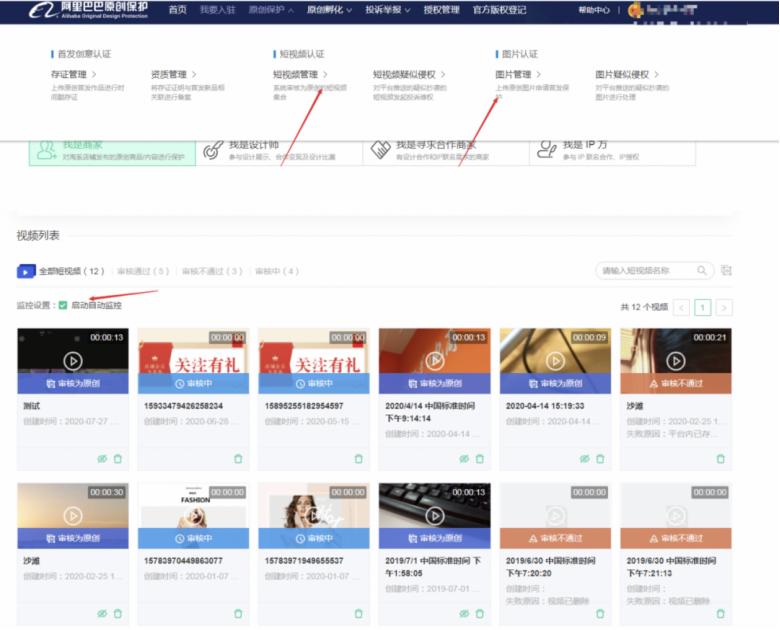Delete the rejected 沙滩 video in first row
The height and width of the screenshot is (630, 780).
(x=721, y=459)
